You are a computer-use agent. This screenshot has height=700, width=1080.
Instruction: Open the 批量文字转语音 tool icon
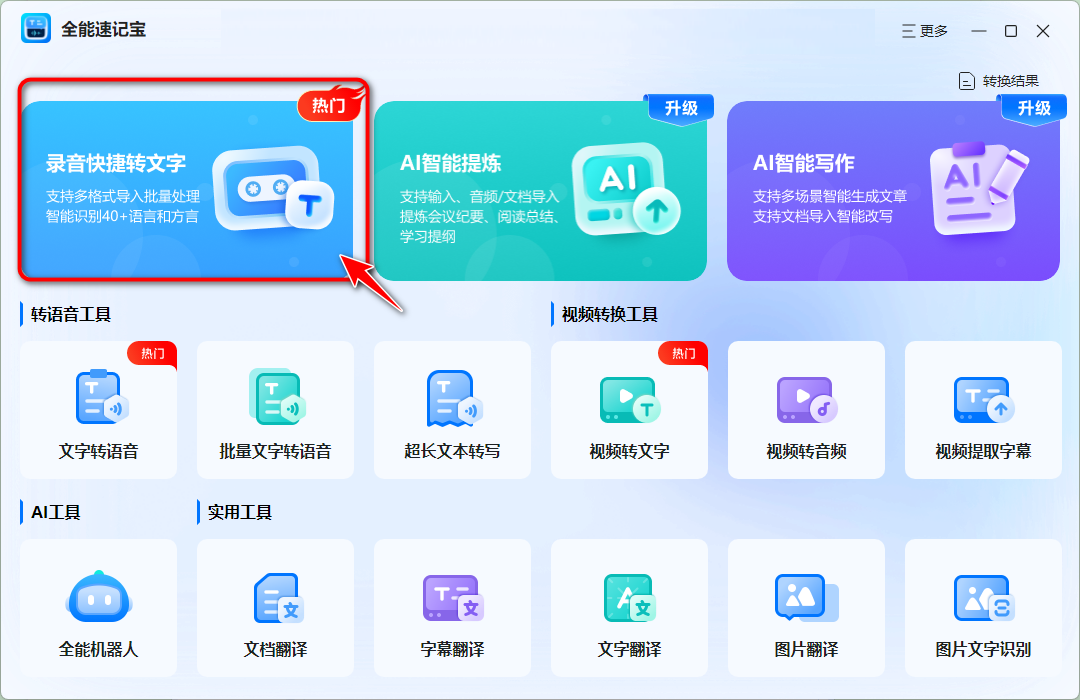(277, 397)
